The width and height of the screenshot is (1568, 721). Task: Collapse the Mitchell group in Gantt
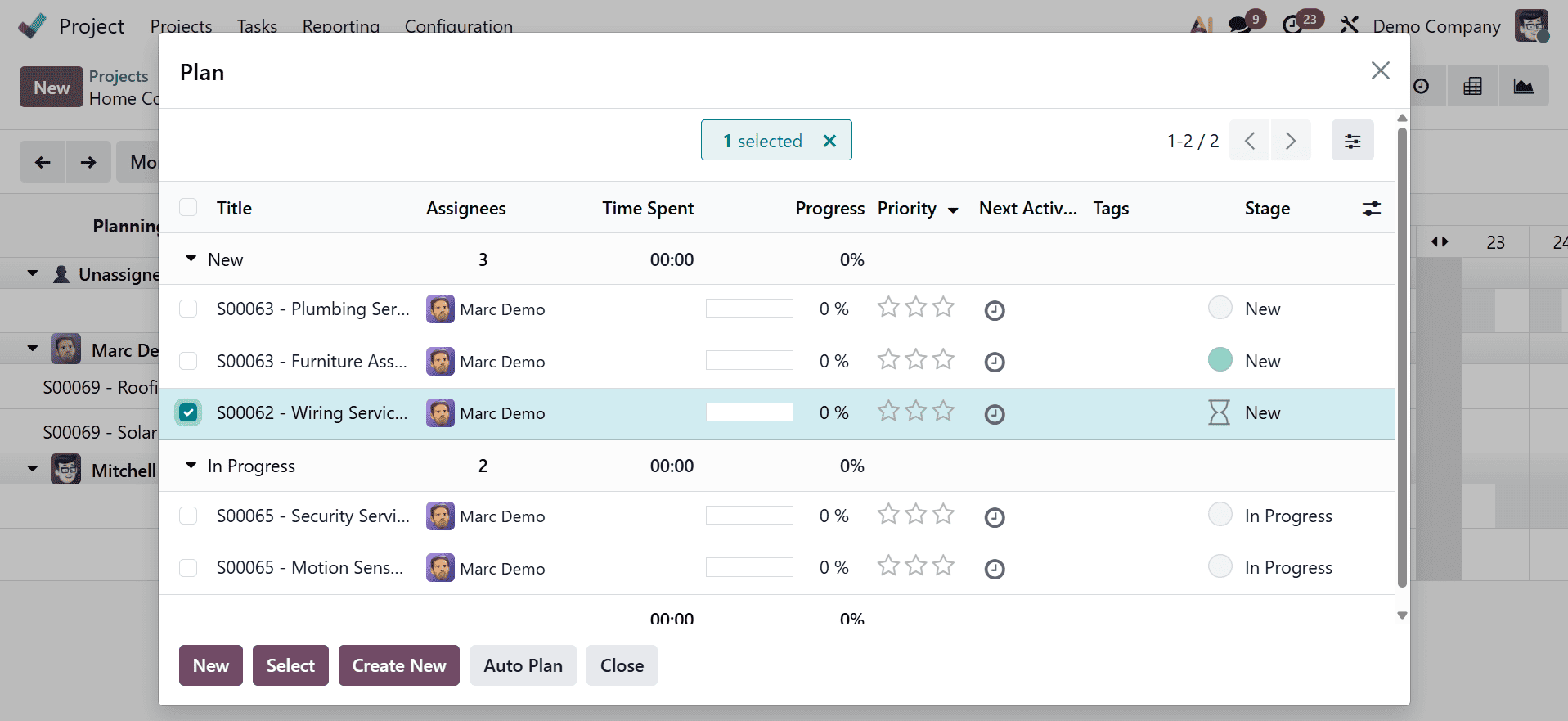33,469
